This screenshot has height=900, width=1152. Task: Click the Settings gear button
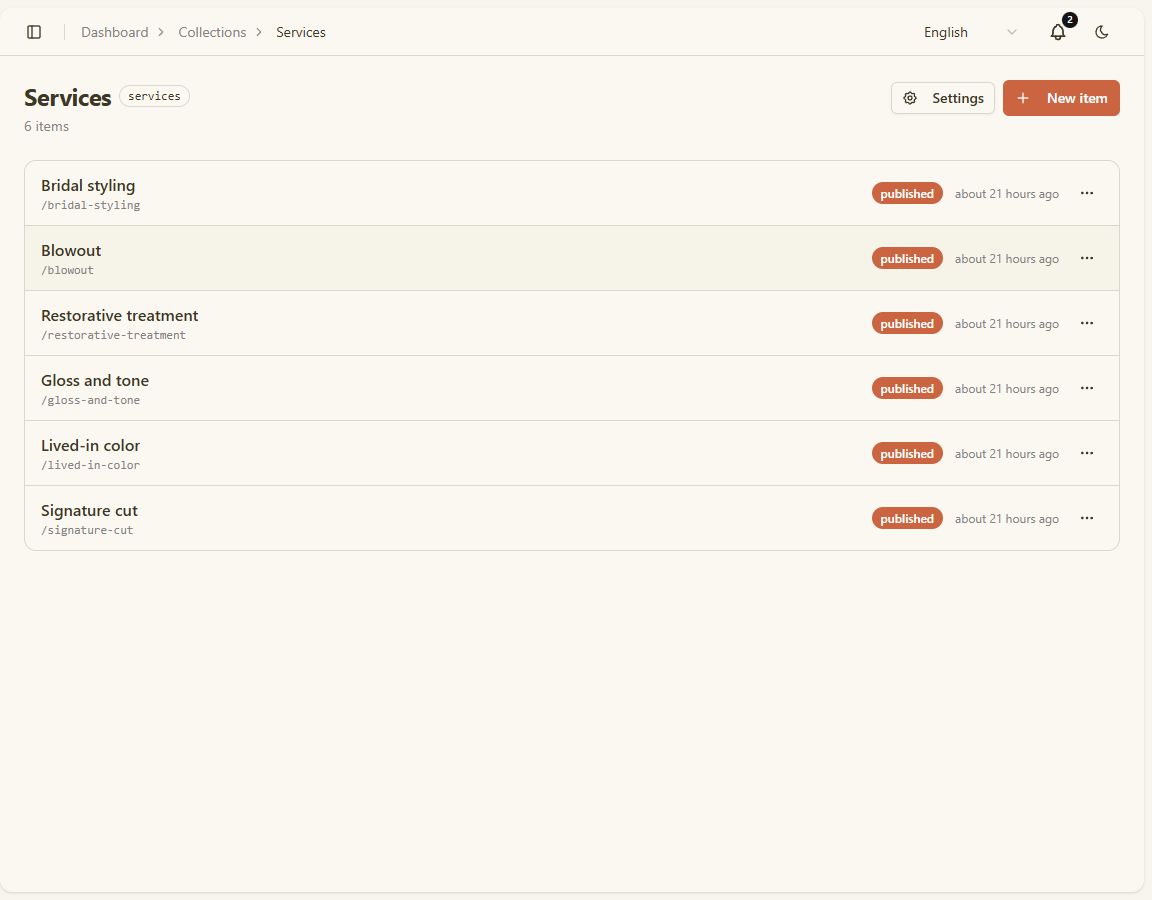point(943,98)
